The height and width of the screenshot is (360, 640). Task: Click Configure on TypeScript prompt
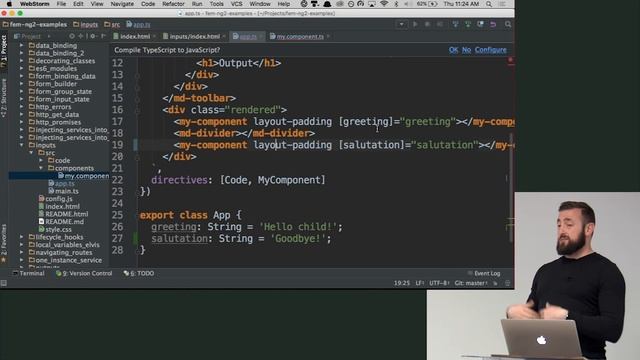point(491,50)
